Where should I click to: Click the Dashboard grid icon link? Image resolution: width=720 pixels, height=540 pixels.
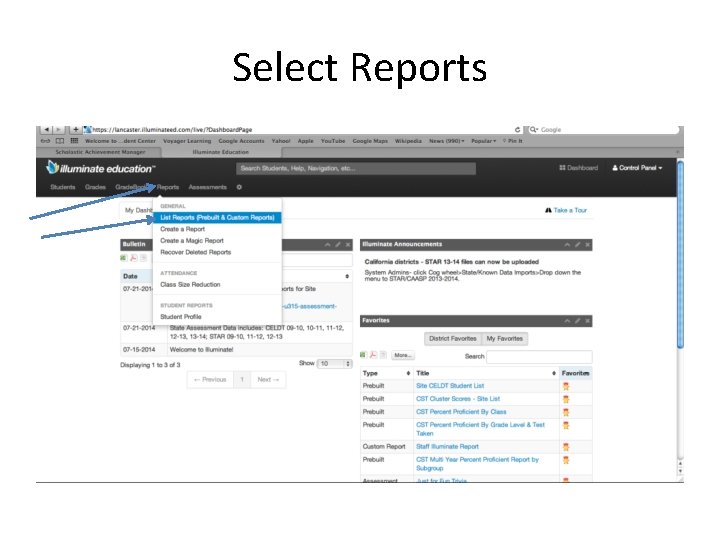578,168
